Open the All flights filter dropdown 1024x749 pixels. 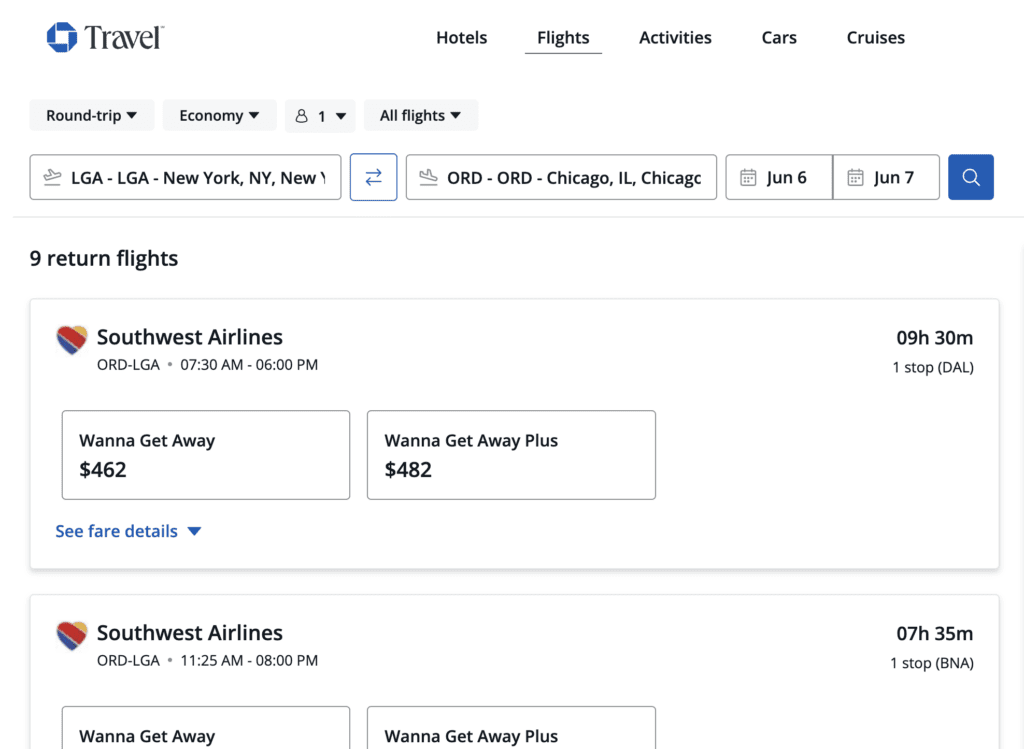tap(420, 116)
